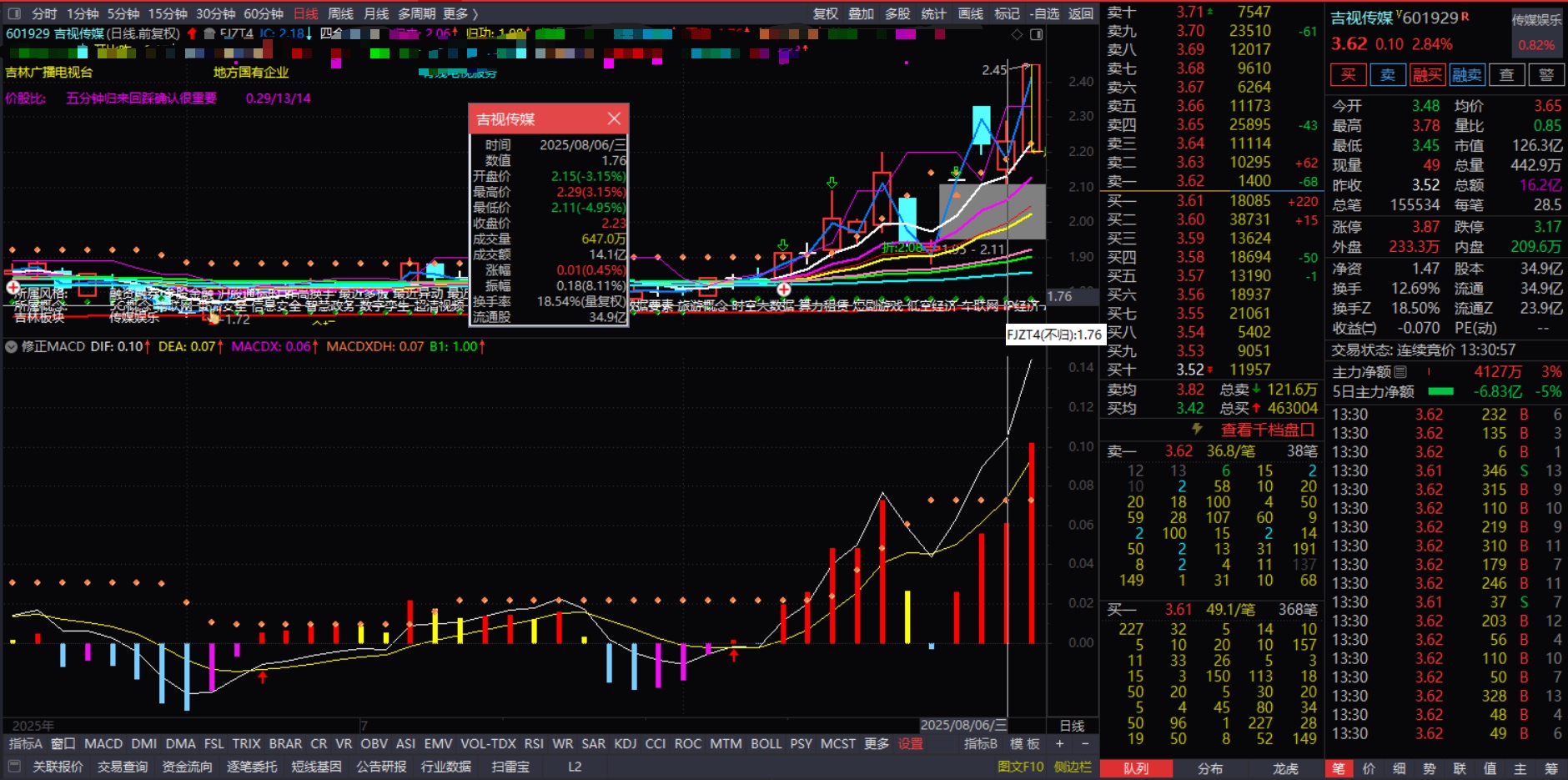Click the 标记 mark option

(1007, 13)
